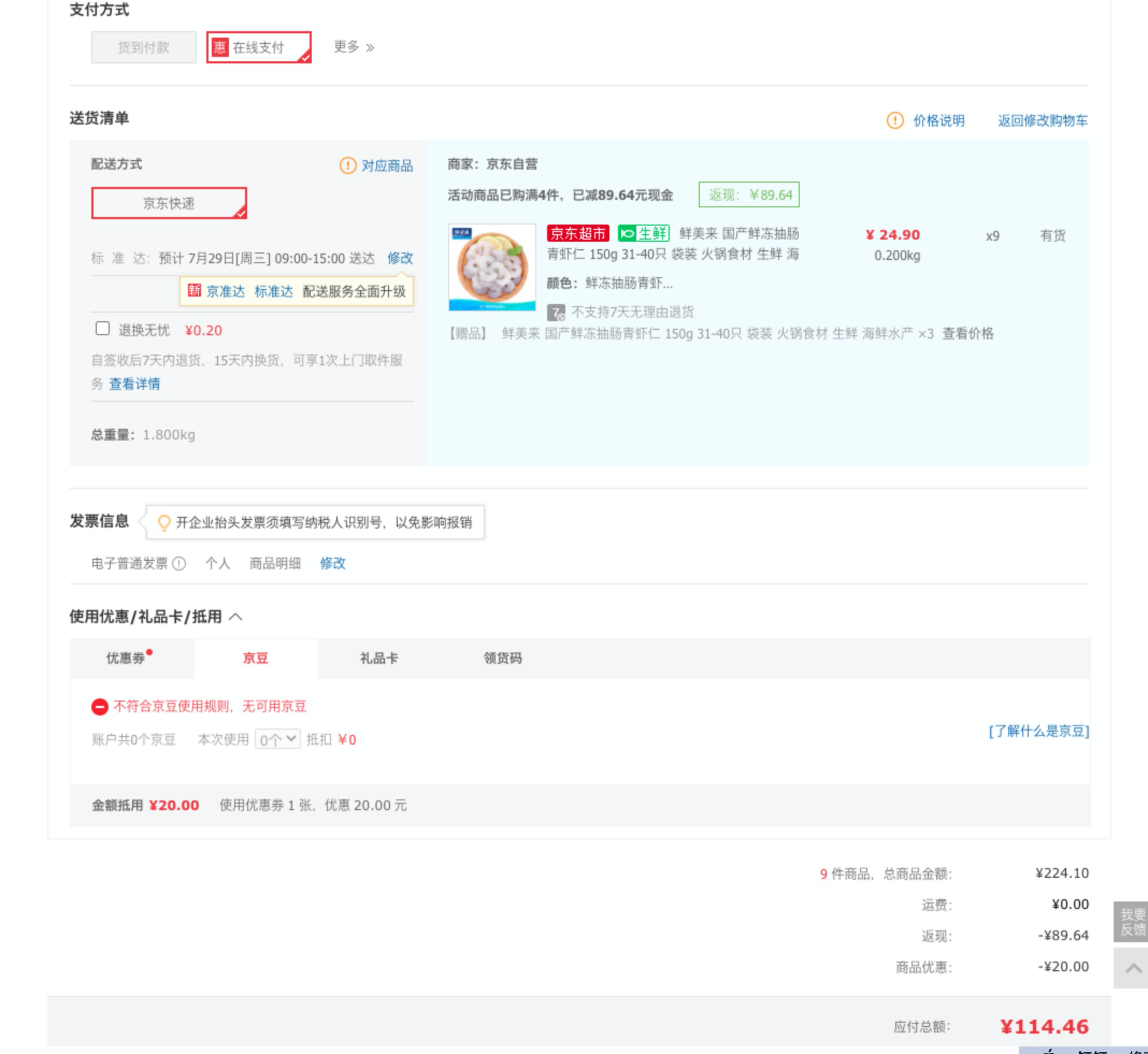Select the 货到付款 payment option
Image resolution: width=1148 pixels, height=1054 pixels.
click(144, 47)
